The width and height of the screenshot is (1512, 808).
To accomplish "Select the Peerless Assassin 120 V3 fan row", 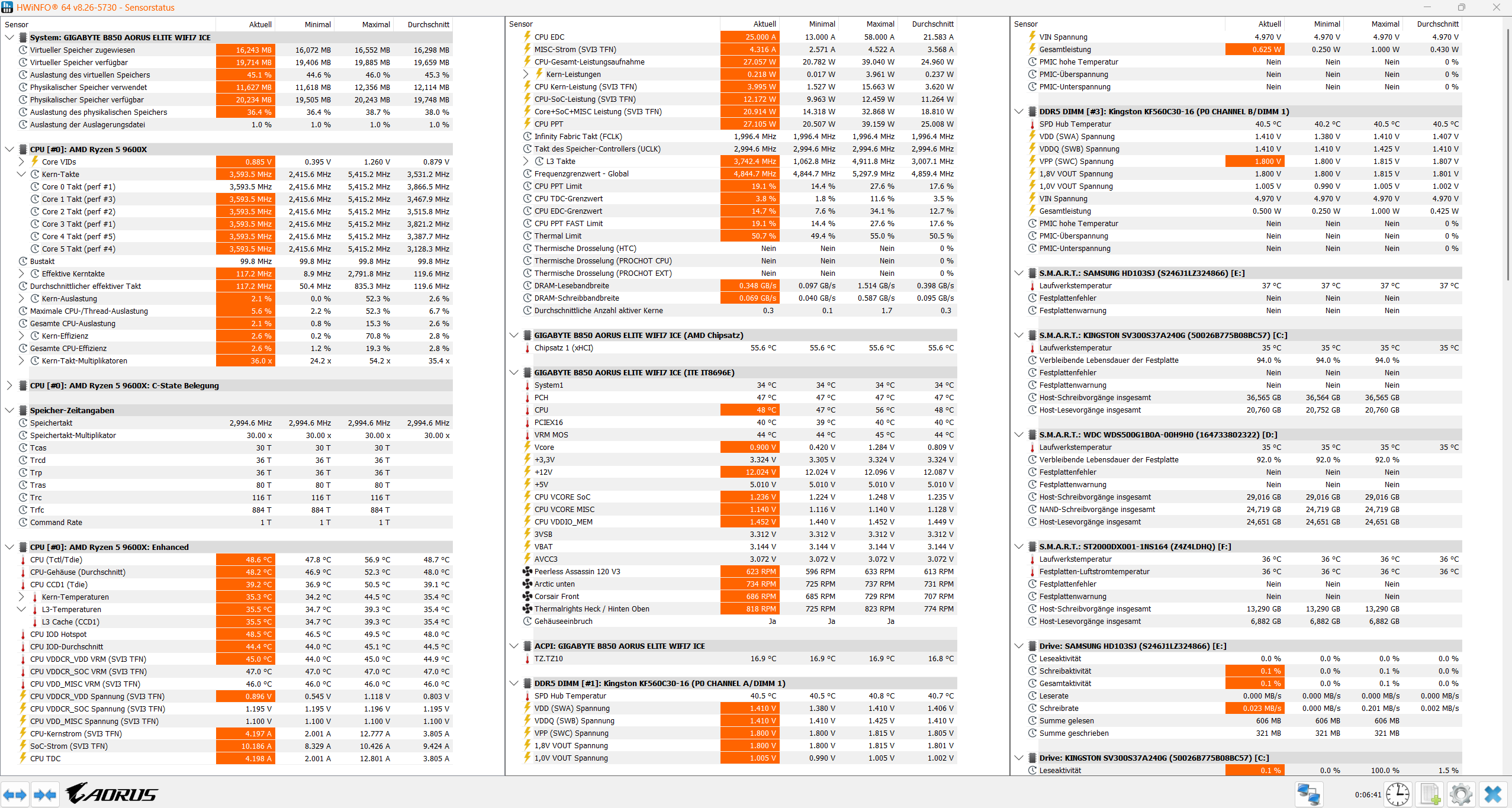I will 577,571.
